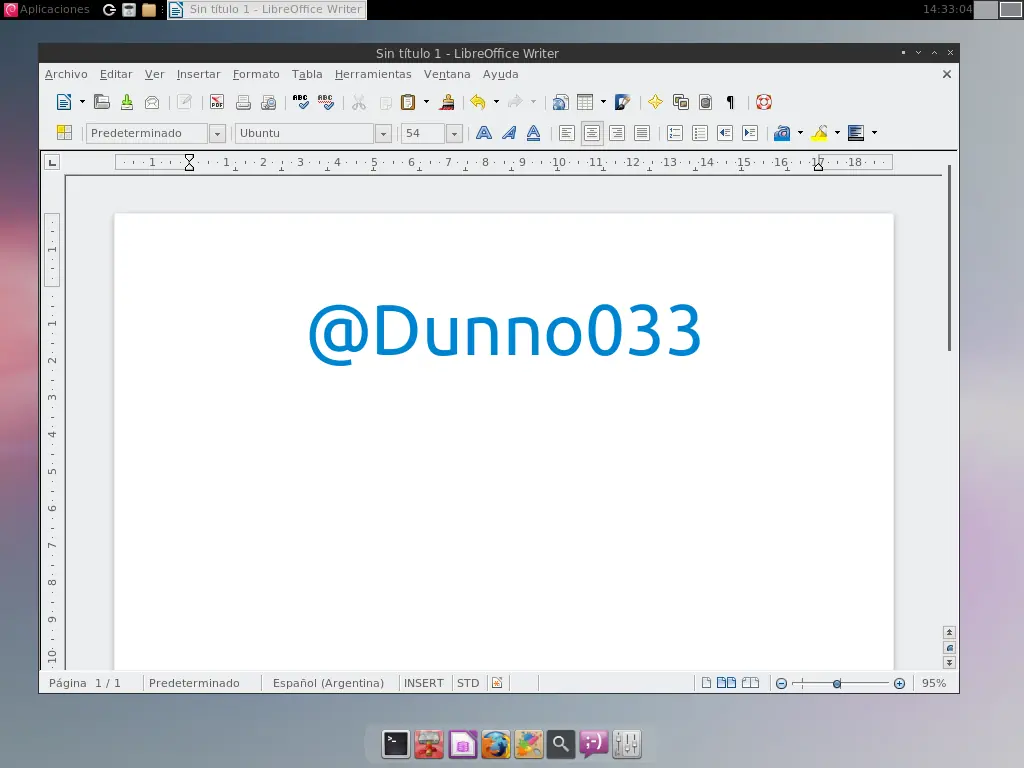Launch the terminal from the dock

pos(396,744)
